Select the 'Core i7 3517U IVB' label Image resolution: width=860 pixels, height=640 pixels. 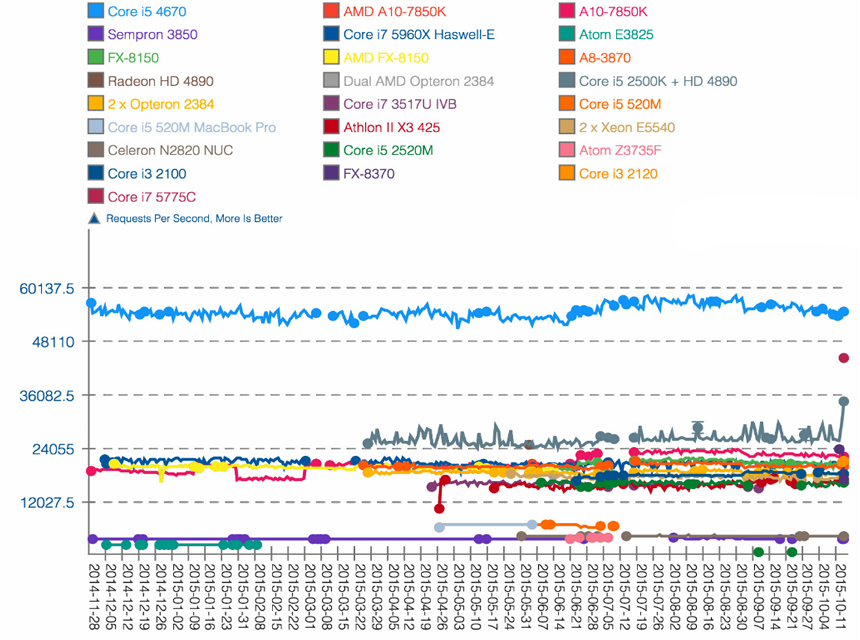(400, 104)
